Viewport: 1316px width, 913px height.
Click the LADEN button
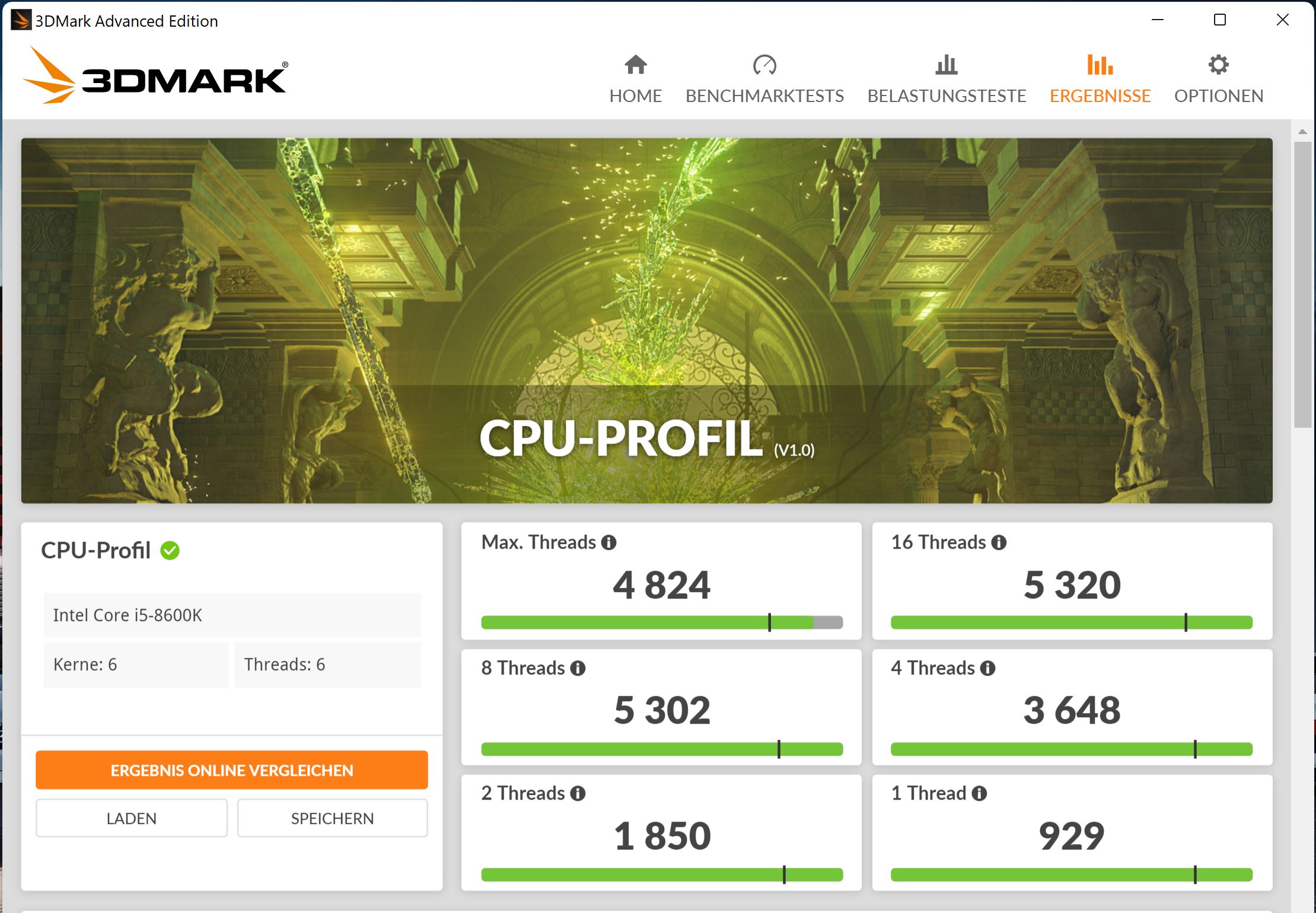point(131,818)
